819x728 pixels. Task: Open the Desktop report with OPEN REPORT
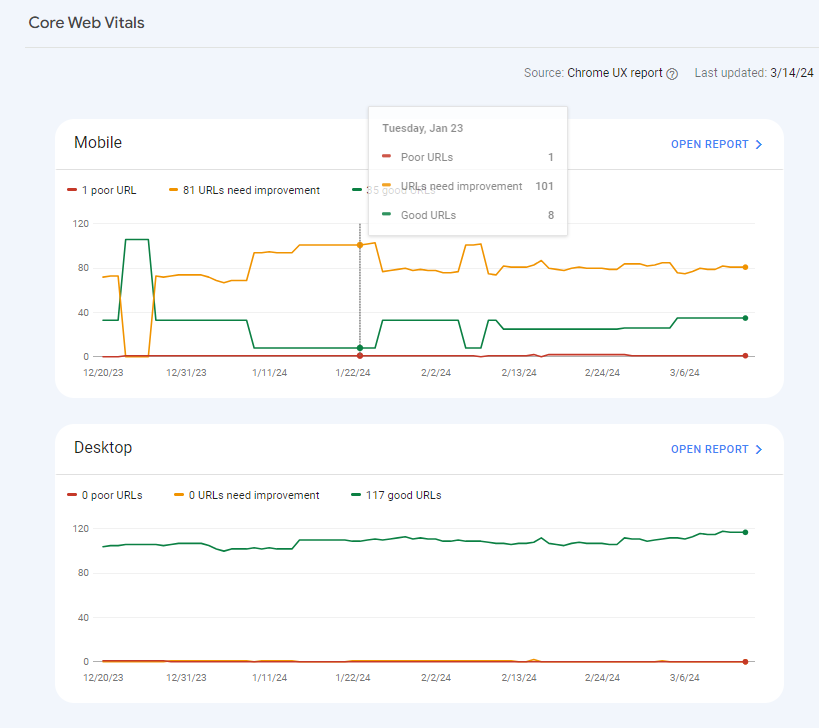tap(709, 450)
